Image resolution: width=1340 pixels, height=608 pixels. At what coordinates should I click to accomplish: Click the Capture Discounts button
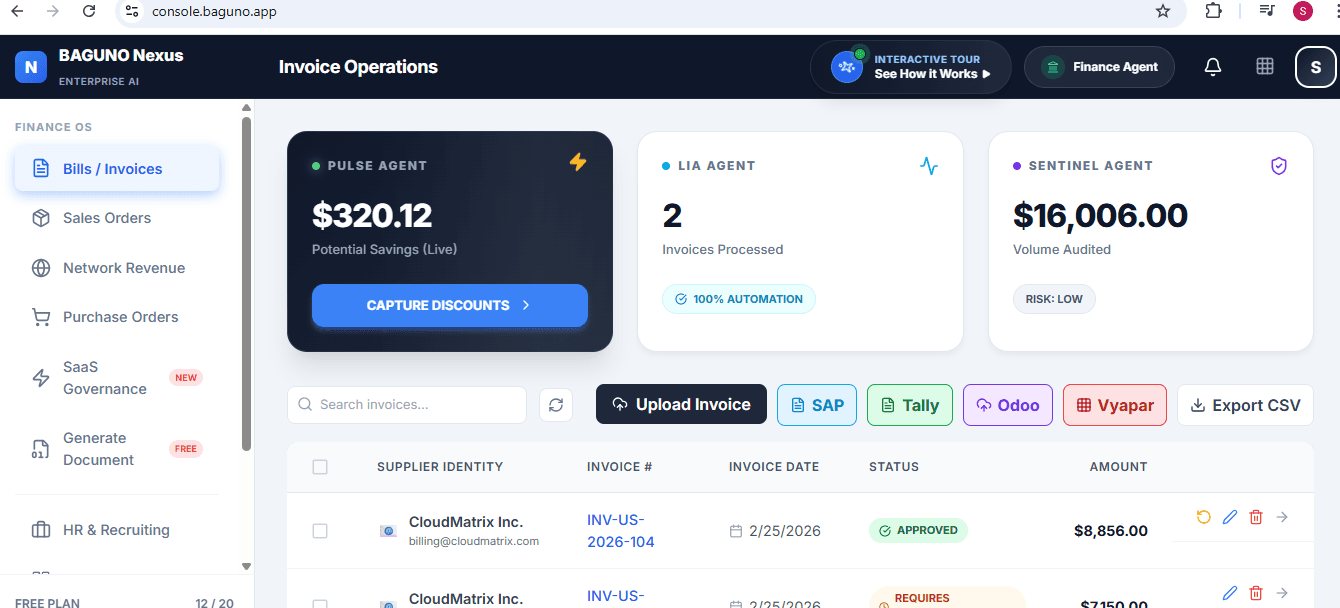(x=449, y=305)
